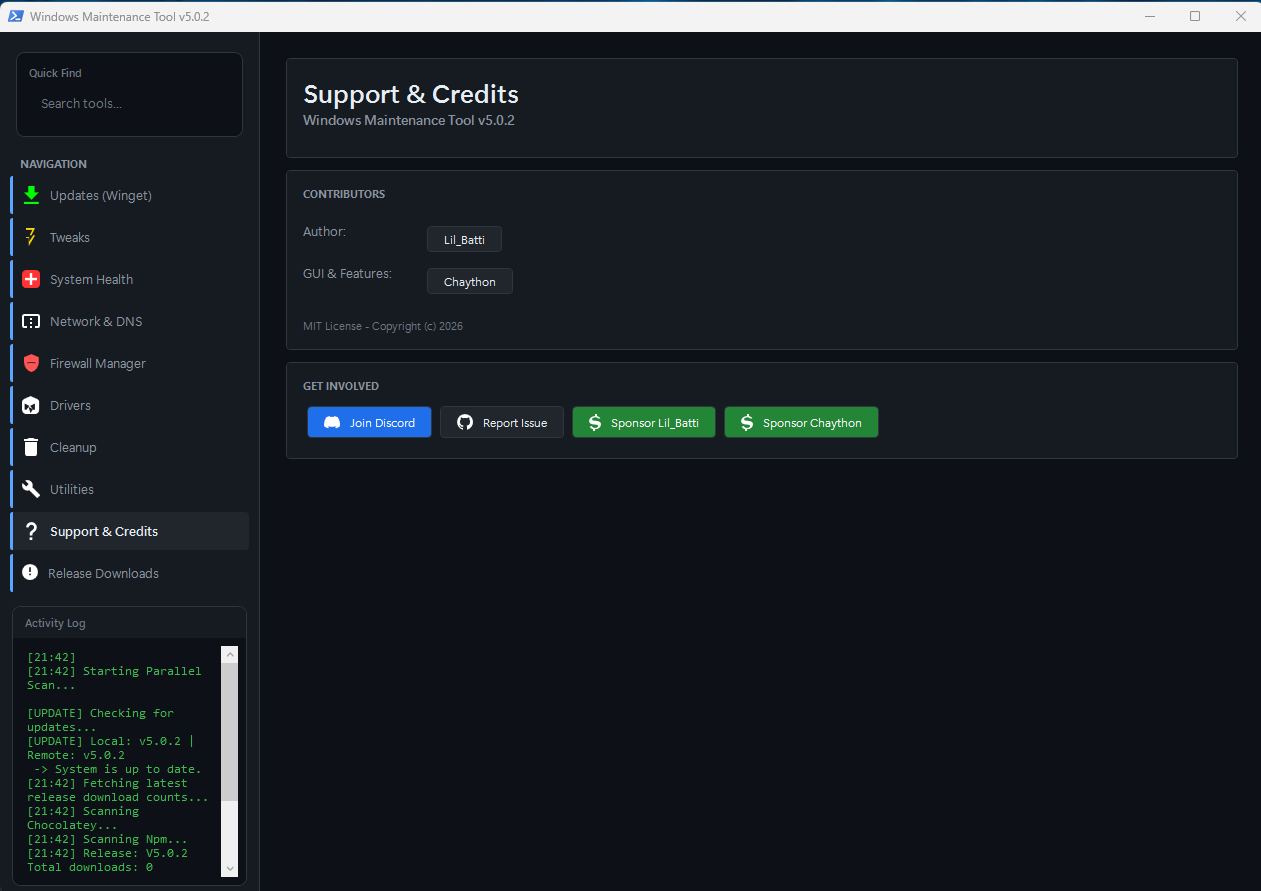The width and height of the screenshot is (1261, 891).
Task: Click the CONTRIBUTORS section heading
Action: 344,194
